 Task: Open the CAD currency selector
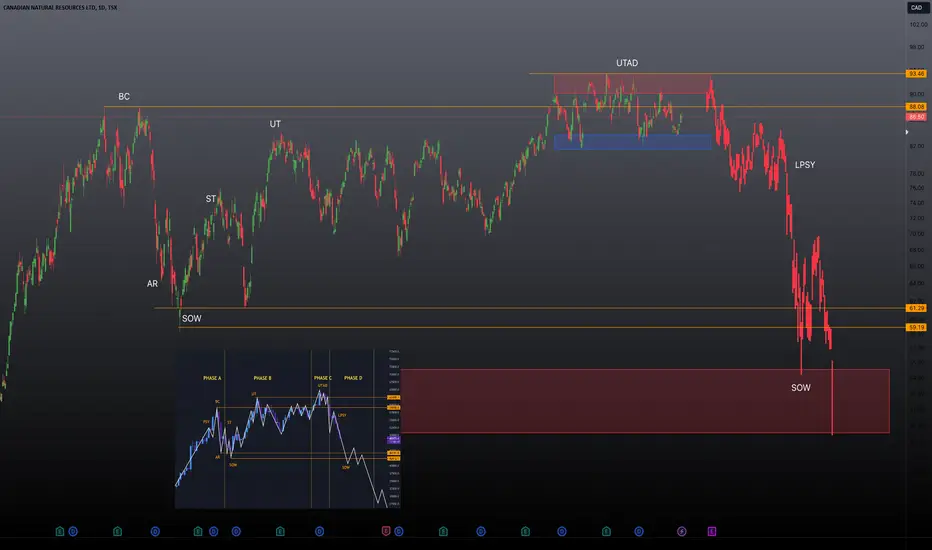coord(917,8)
